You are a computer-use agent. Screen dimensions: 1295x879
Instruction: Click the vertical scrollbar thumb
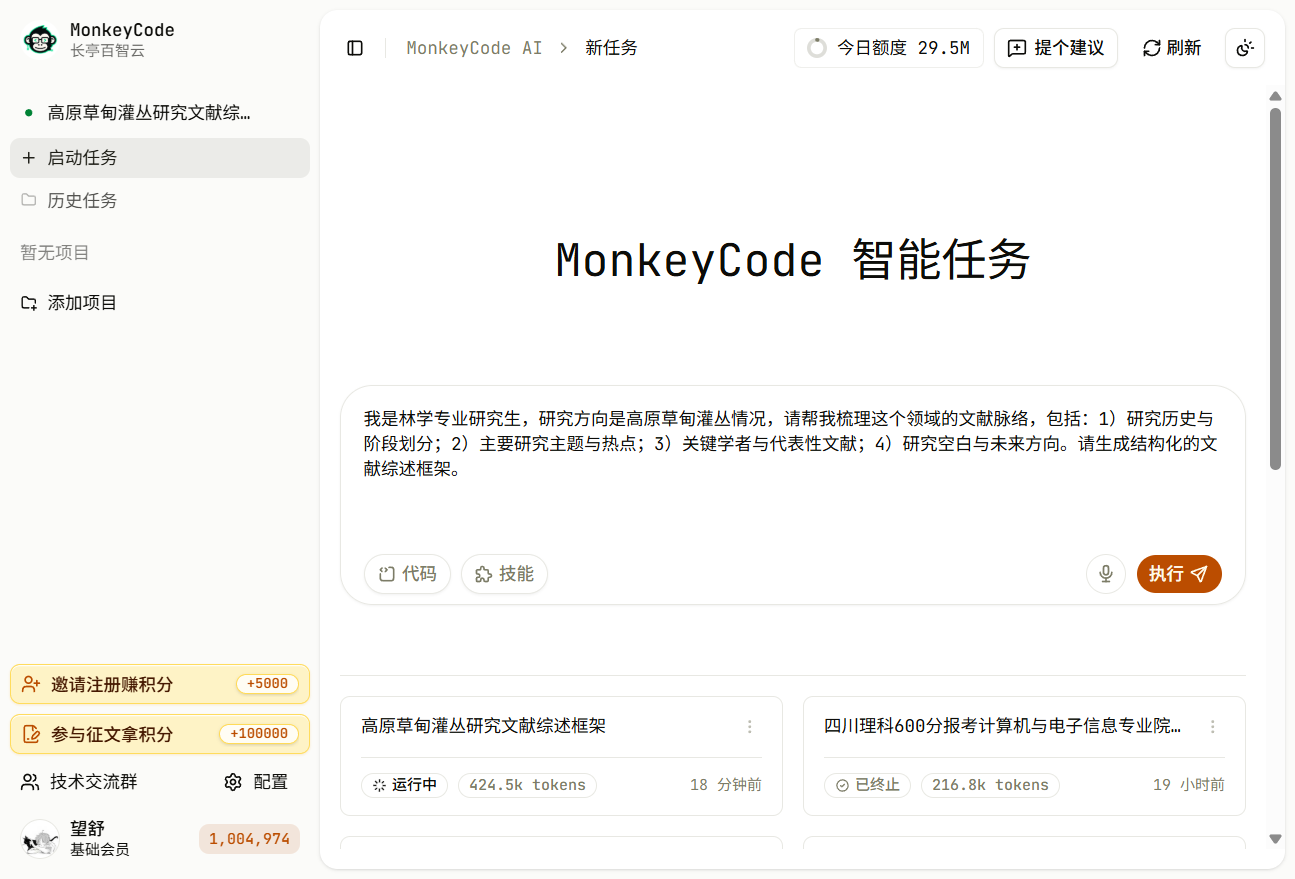(x=1275, y=288)
